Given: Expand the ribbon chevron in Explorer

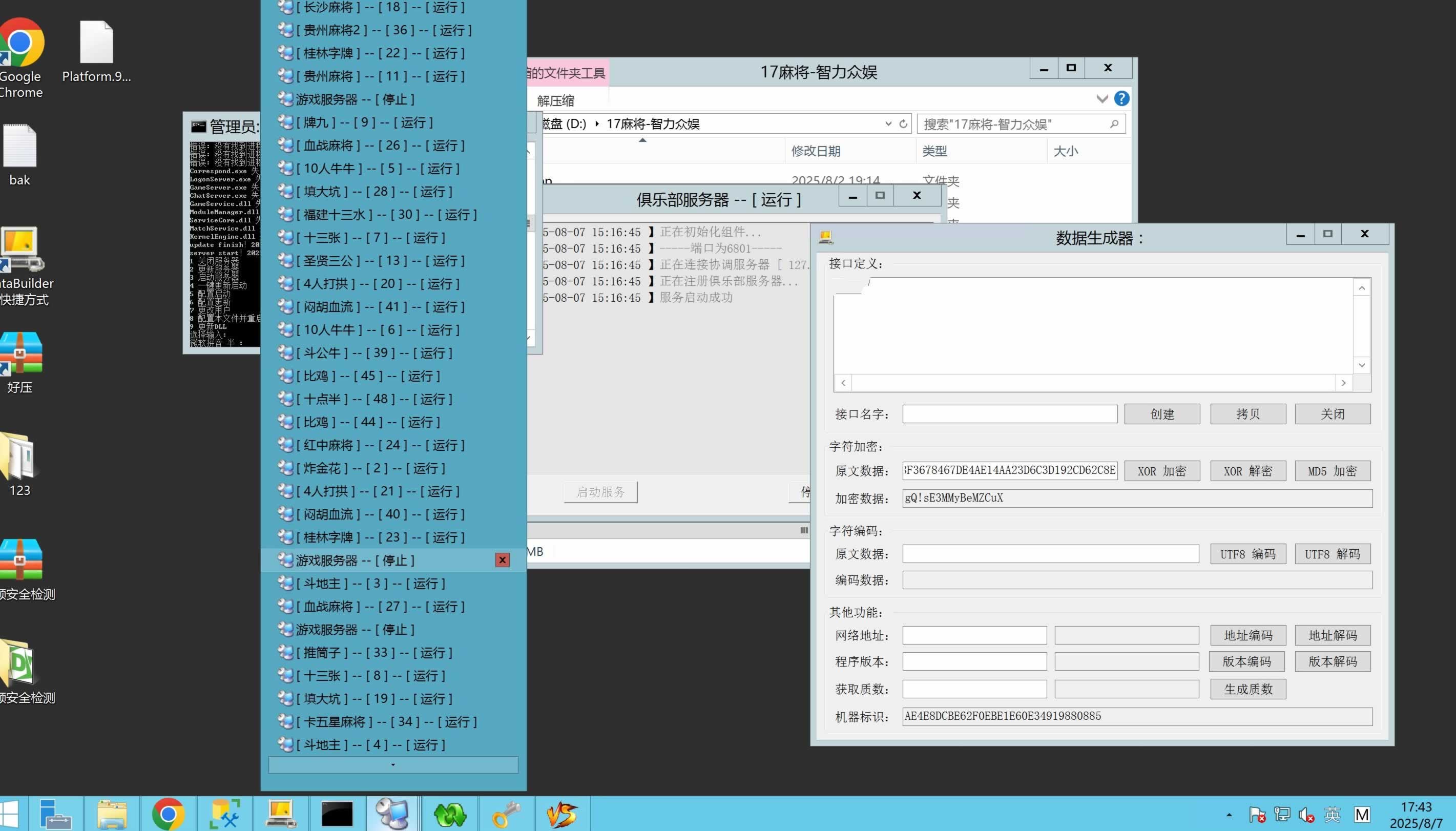Looking at the screenshot, I should click(x=1101, y=99).
